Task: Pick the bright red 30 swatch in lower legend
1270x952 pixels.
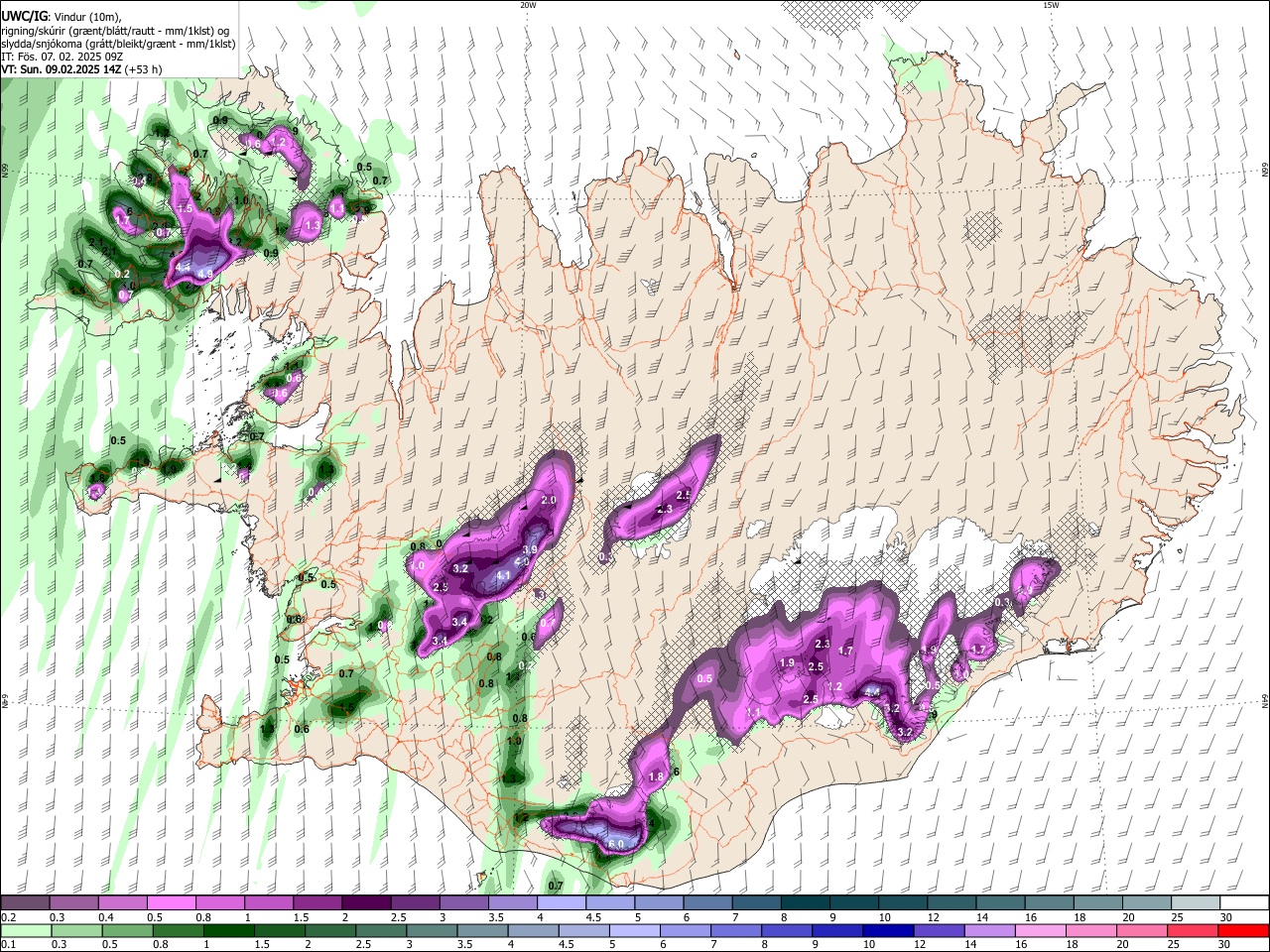Action: pos(1243,930)
